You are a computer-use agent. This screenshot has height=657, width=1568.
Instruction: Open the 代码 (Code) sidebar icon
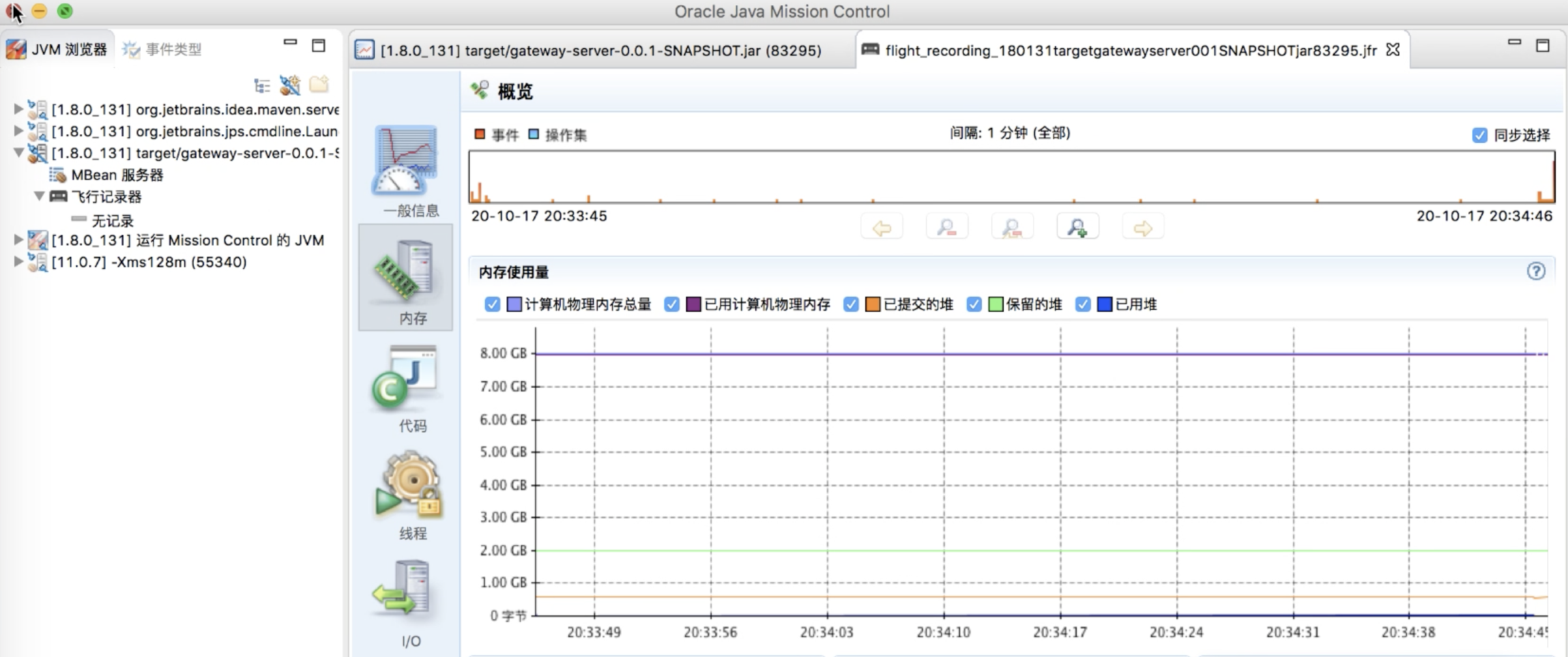pos(405,379)
